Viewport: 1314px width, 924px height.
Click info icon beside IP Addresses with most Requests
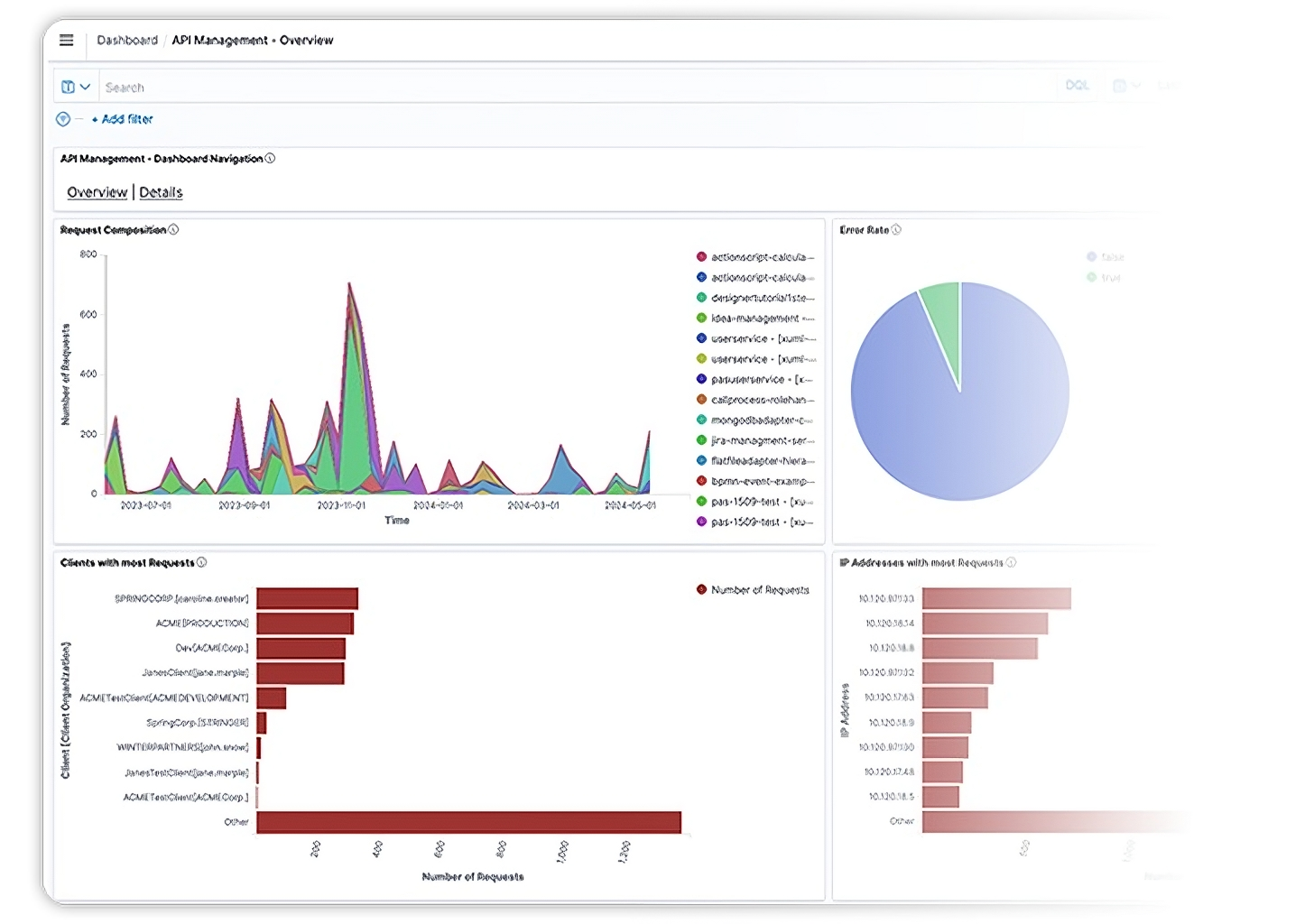click(x=1011, y=563)
